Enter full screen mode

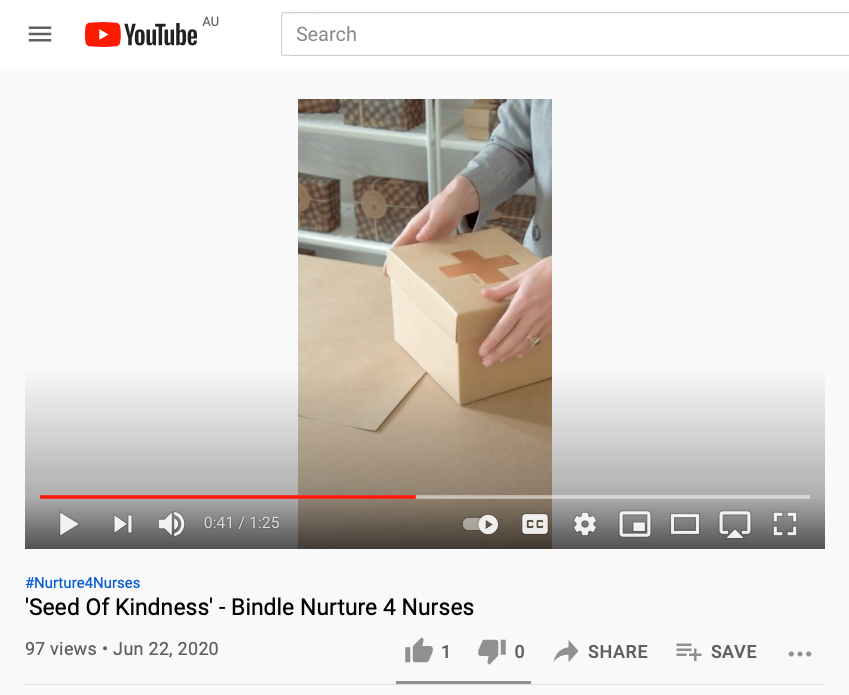(785, 524)
